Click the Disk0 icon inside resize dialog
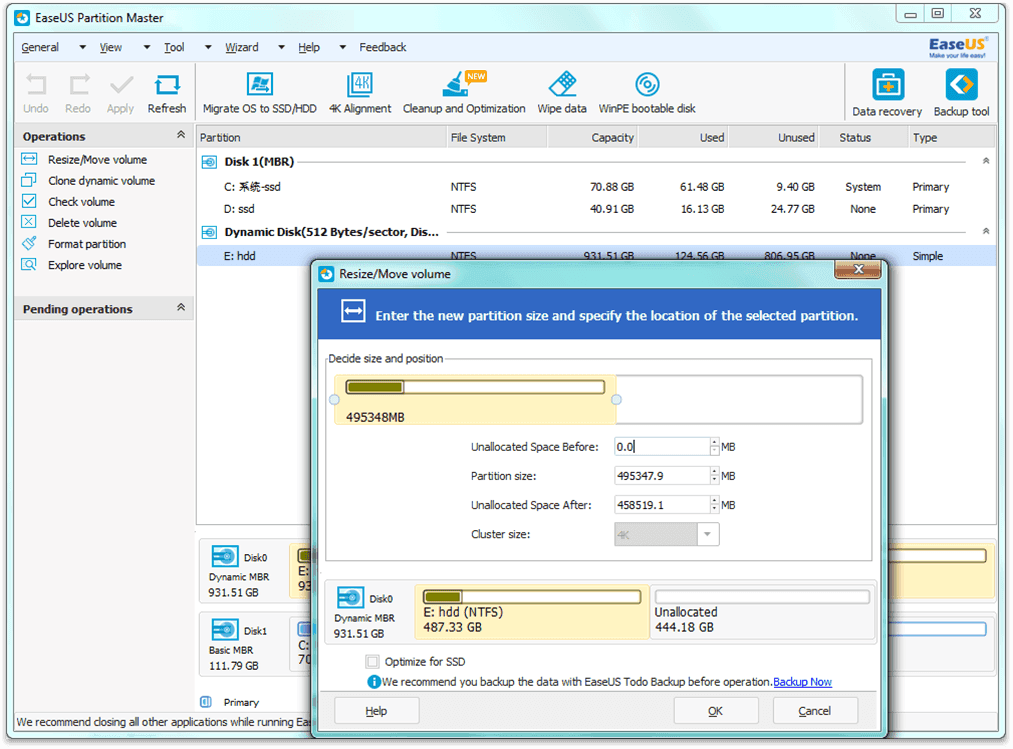The image size is (1013, 749). click(350, 598)
